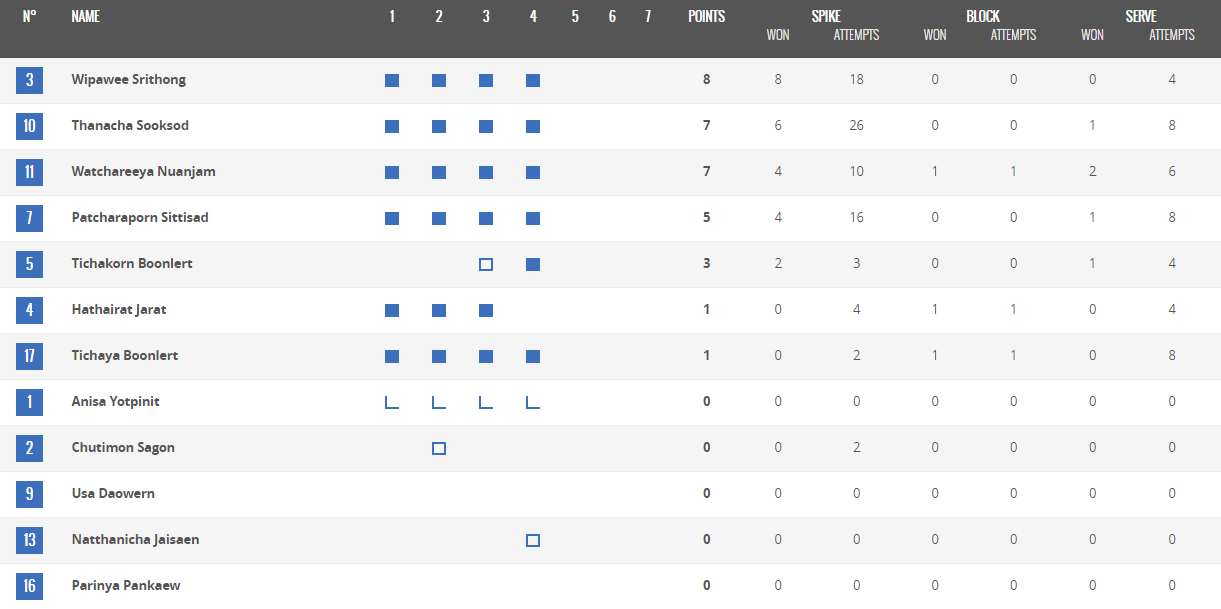Click Patcharaporn Sittisad's name

[x=140, y=218]
